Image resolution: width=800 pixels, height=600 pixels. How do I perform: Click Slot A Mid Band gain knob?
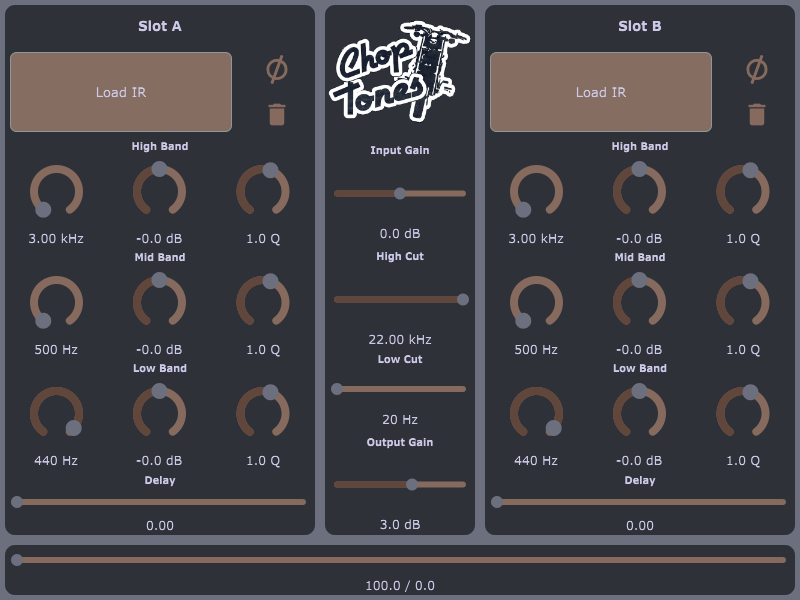coord(159,300)
